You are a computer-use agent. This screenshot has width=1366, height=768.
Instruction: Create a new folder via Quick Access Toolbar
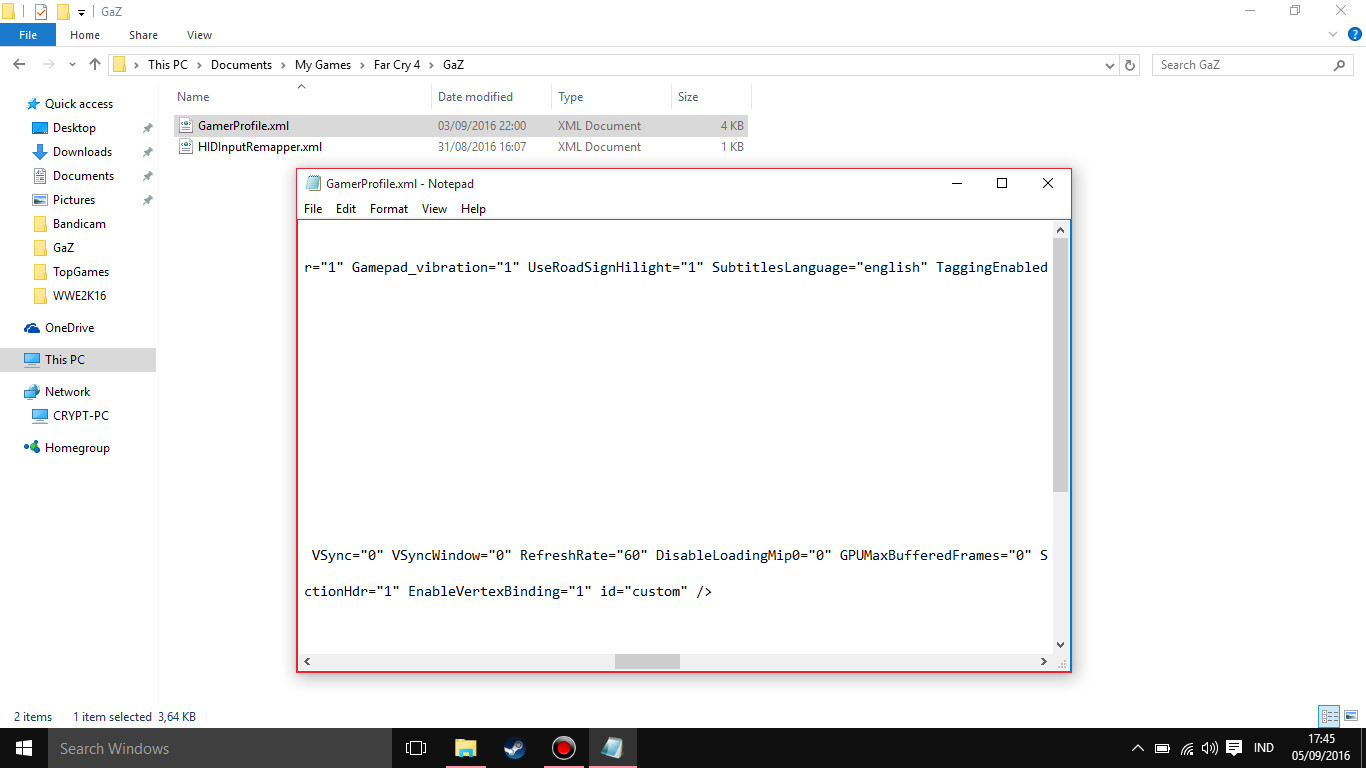click(63, 11)
